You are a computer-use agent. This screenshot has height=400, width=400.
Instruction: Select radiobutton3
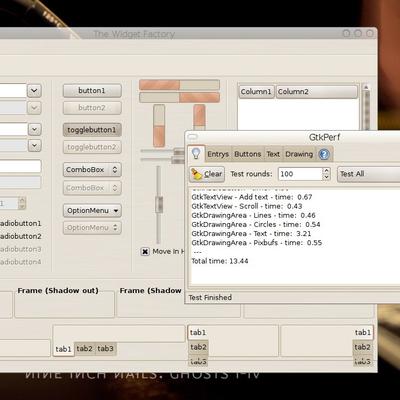coord(20,249)
